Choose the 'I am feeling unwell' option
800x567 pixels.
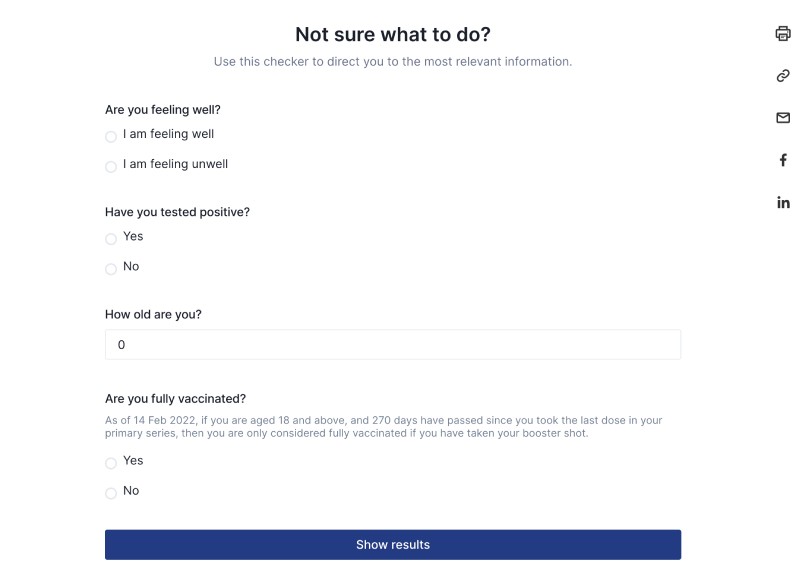(x=111, y=167)
